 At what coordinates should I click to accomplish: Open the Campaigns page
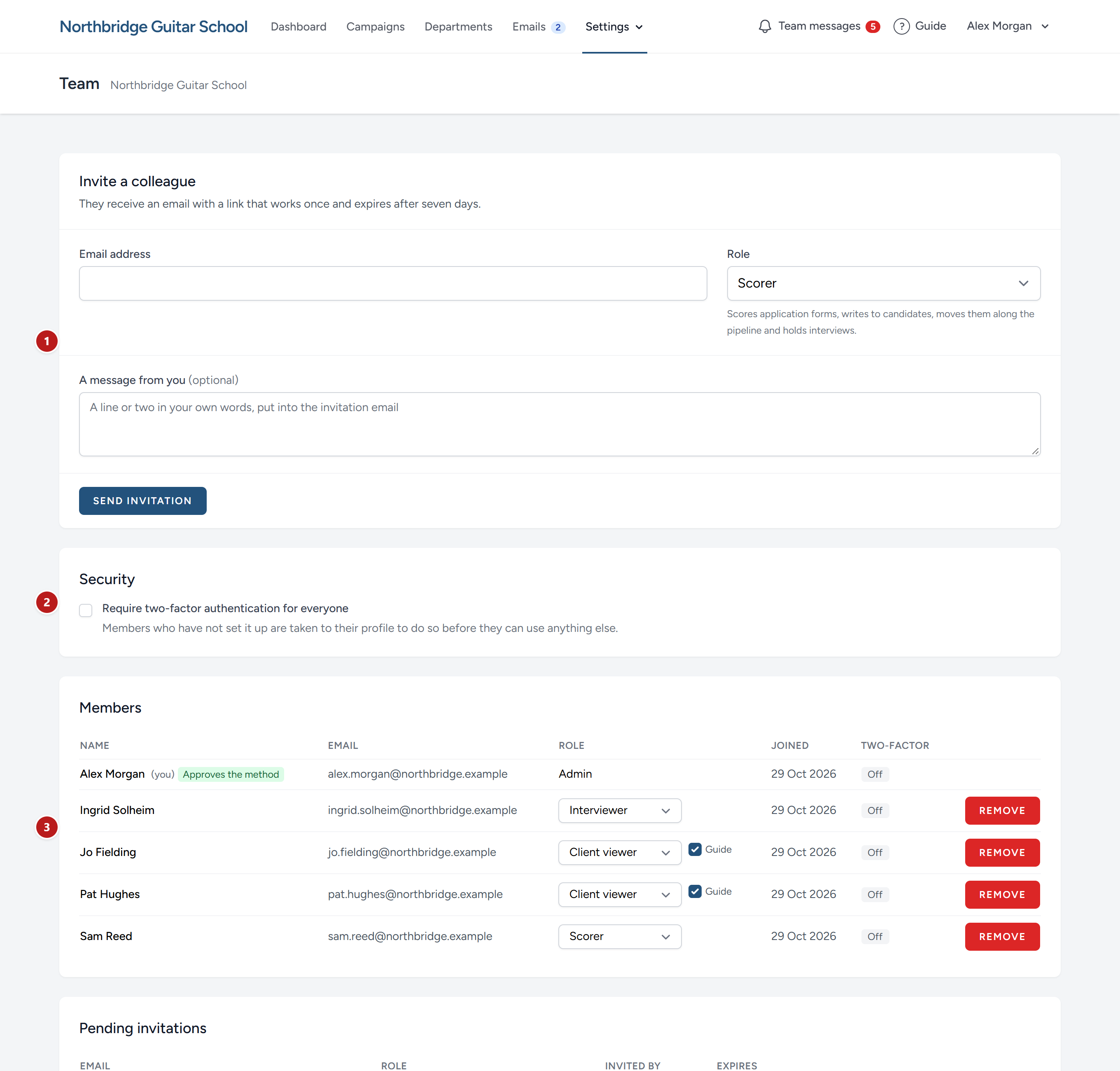pos(375,27)
